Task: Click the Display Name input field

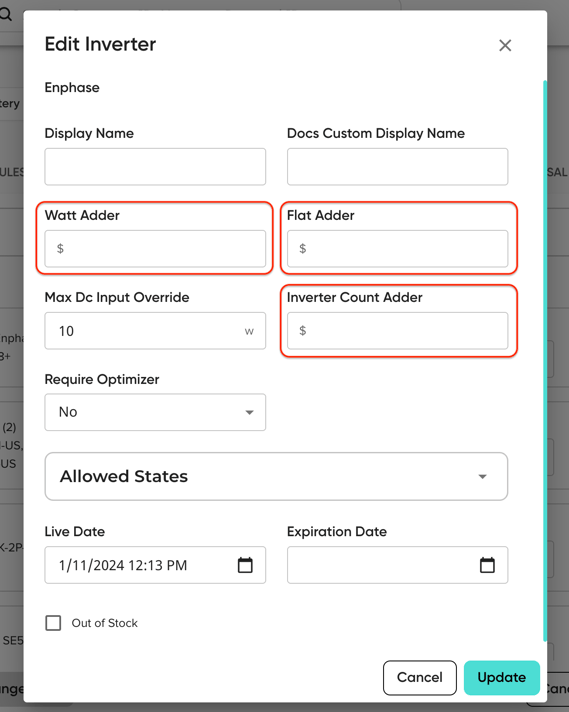Action: coord(155,167)
